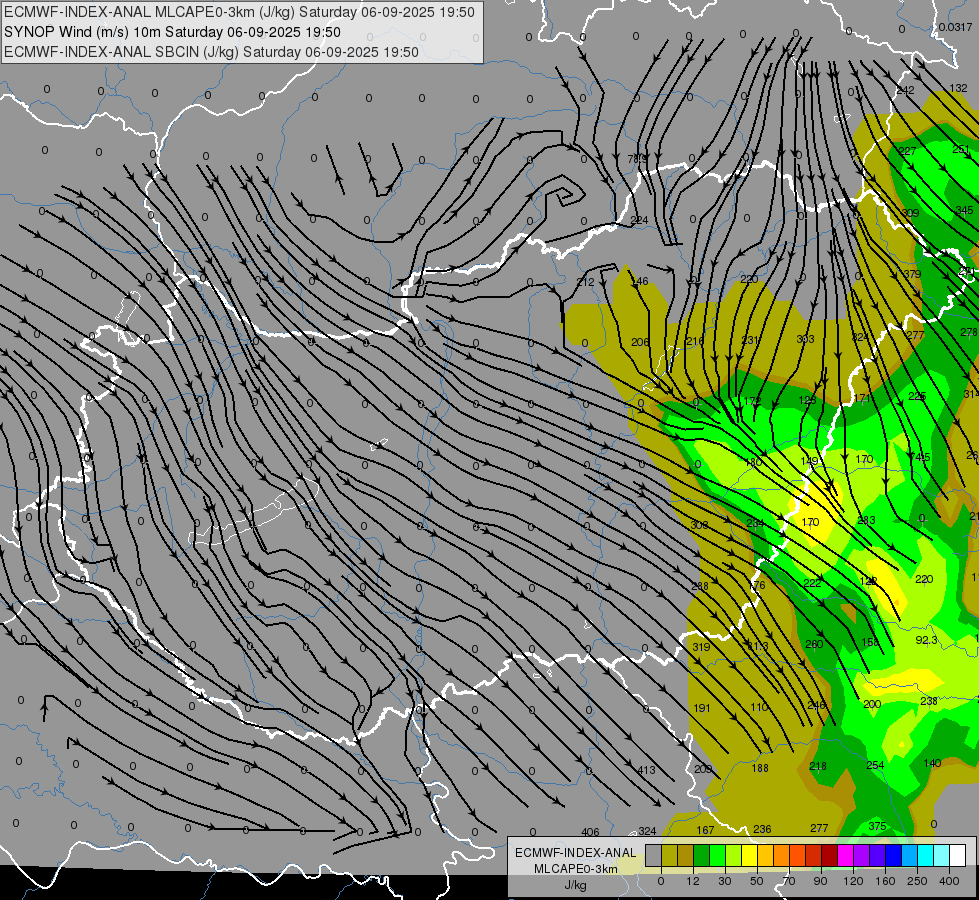Click the map value 216
This screenshot has width=979, height=900.
click(x=695, y=340)
